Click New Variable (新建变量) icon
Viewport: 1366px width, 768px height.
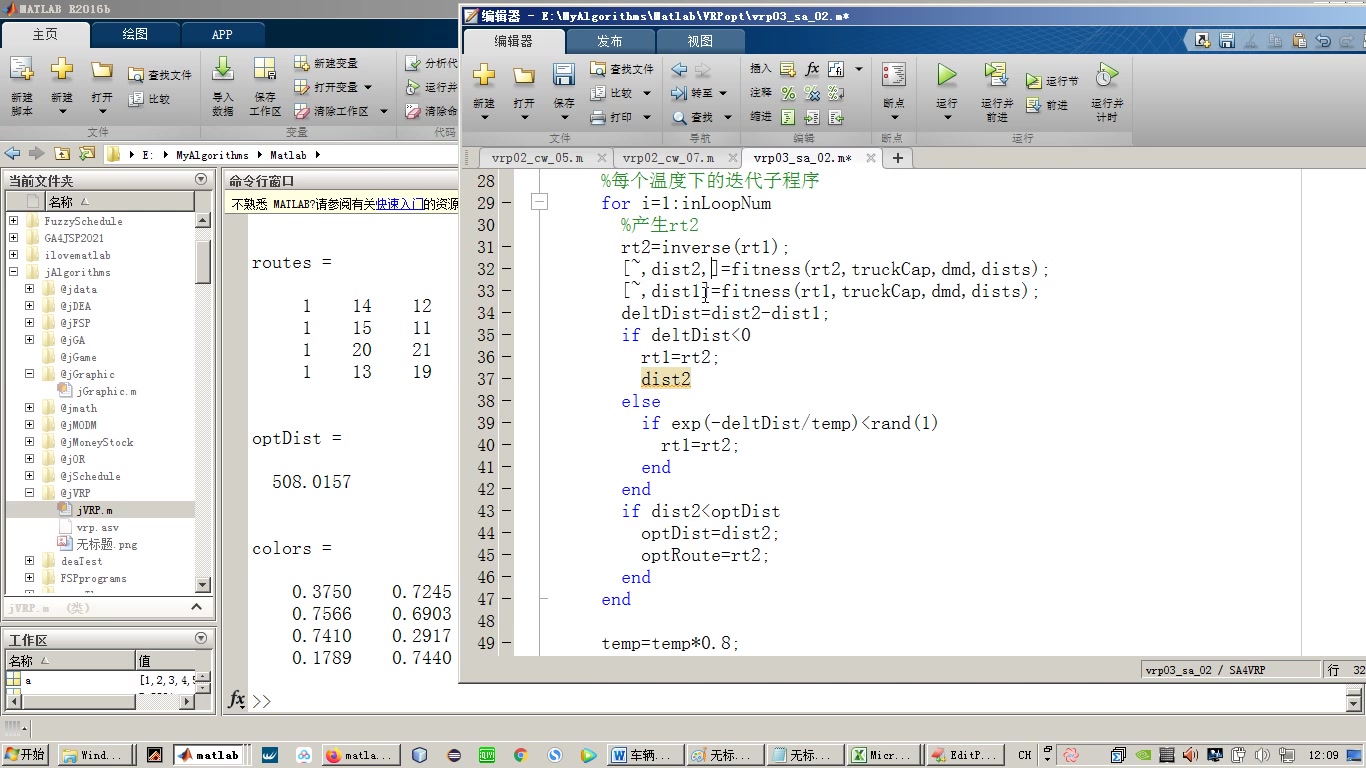[325, 63]
